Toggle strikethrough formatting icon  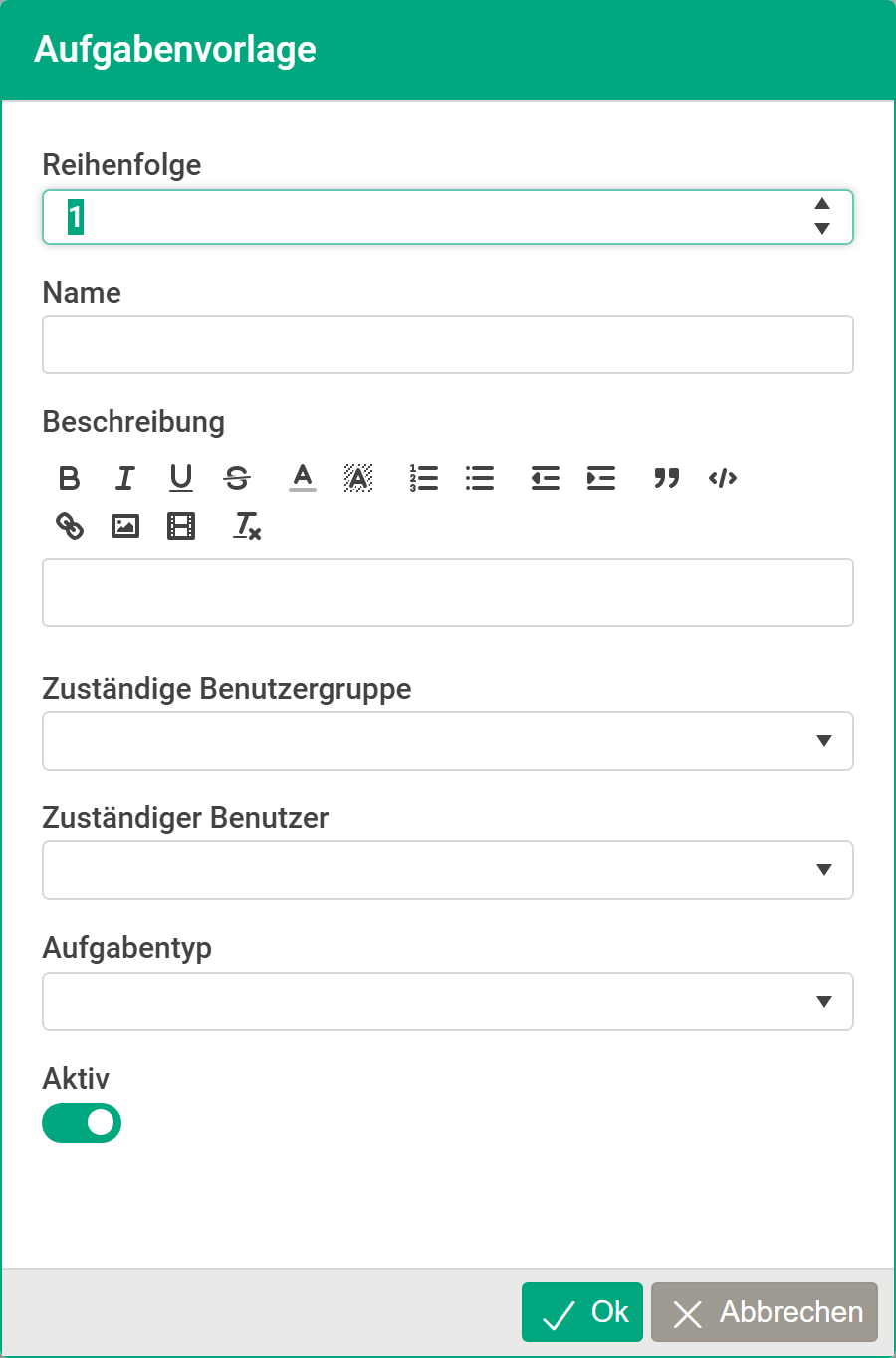tap(237, 478)
